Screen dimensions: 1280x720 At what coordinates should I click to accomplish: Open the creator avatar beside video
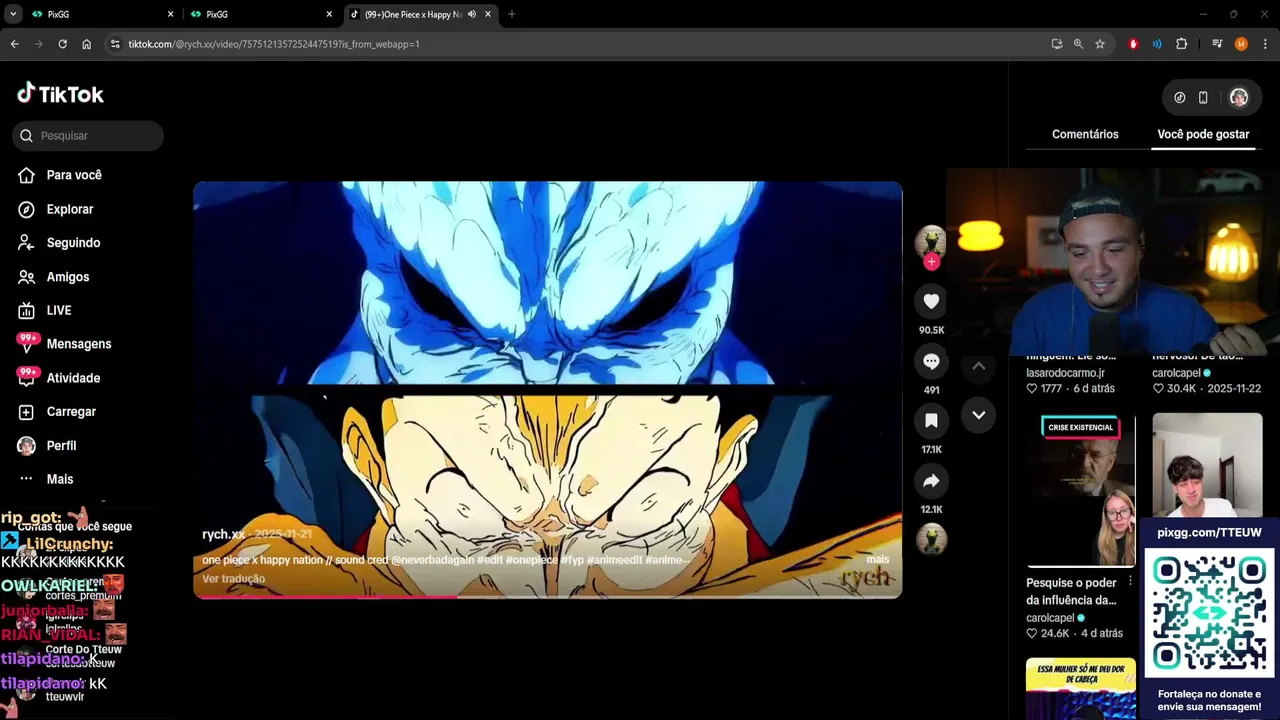(930, 241)
